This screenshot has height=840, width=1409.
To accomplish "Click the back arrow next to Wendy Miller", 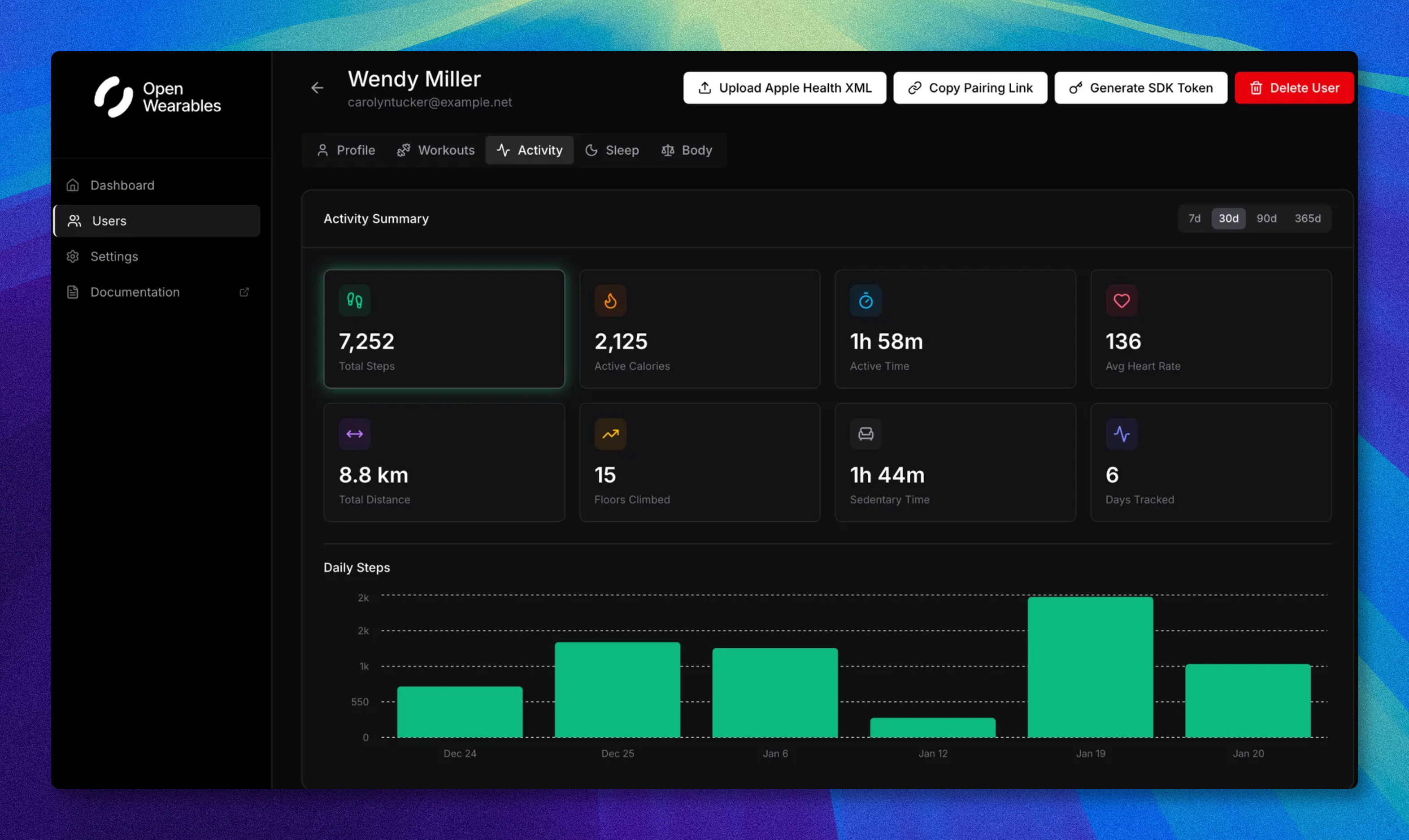I will coord(317,88).
